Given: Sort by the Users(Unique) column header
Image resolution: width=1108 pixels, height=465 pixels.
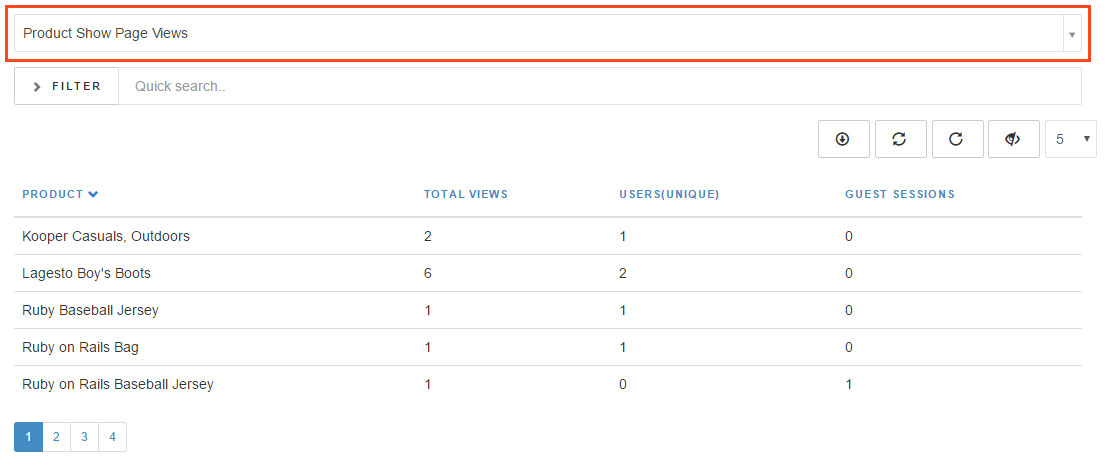Looking at the screenshot, I should [669, 194].
